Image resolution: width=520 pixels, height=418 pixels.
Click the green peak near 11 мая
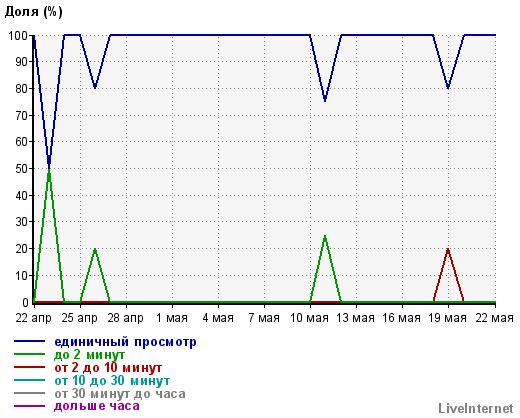click(325, 236)
